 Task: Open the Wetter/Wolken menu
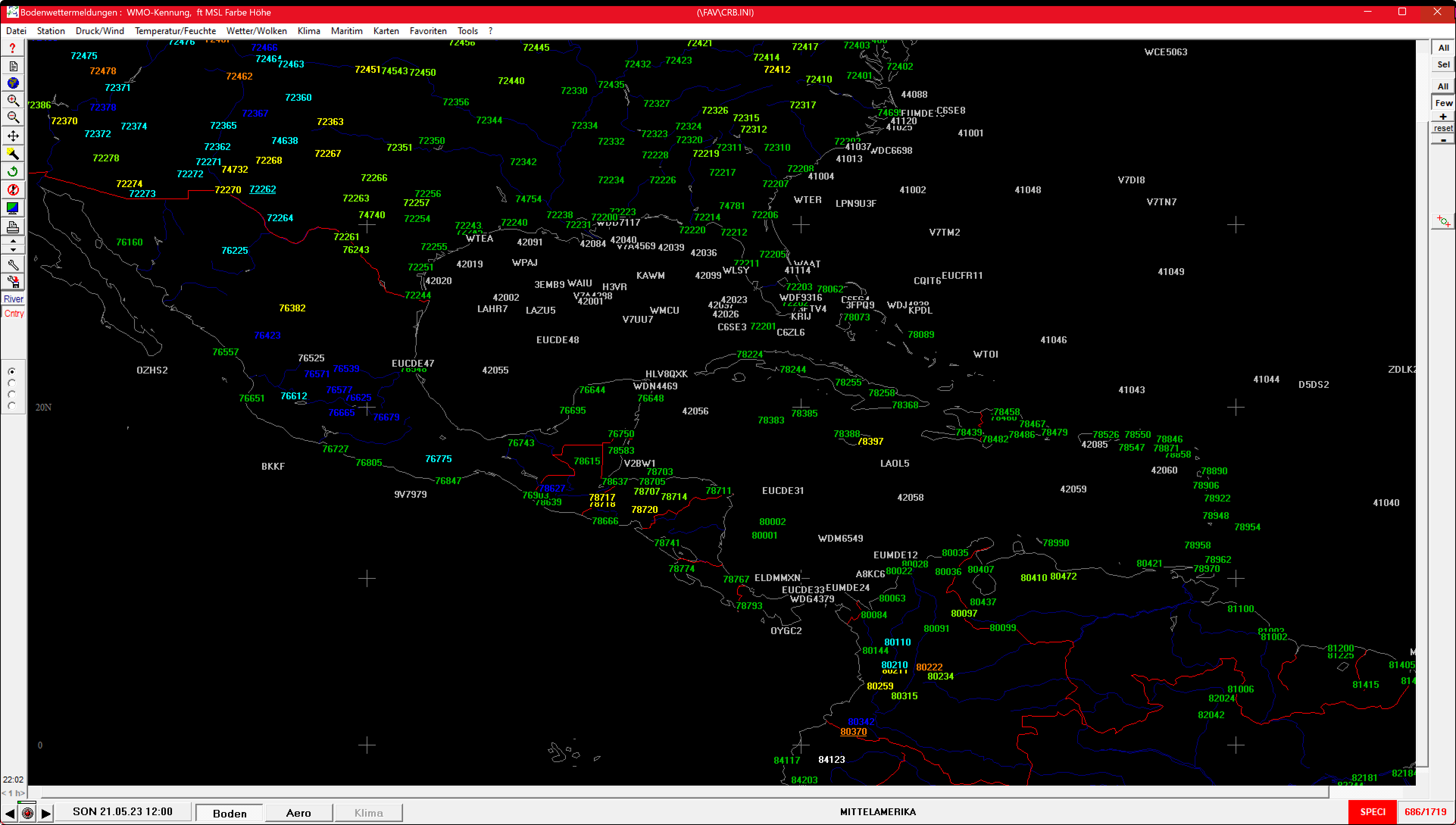tap(256, 31)
